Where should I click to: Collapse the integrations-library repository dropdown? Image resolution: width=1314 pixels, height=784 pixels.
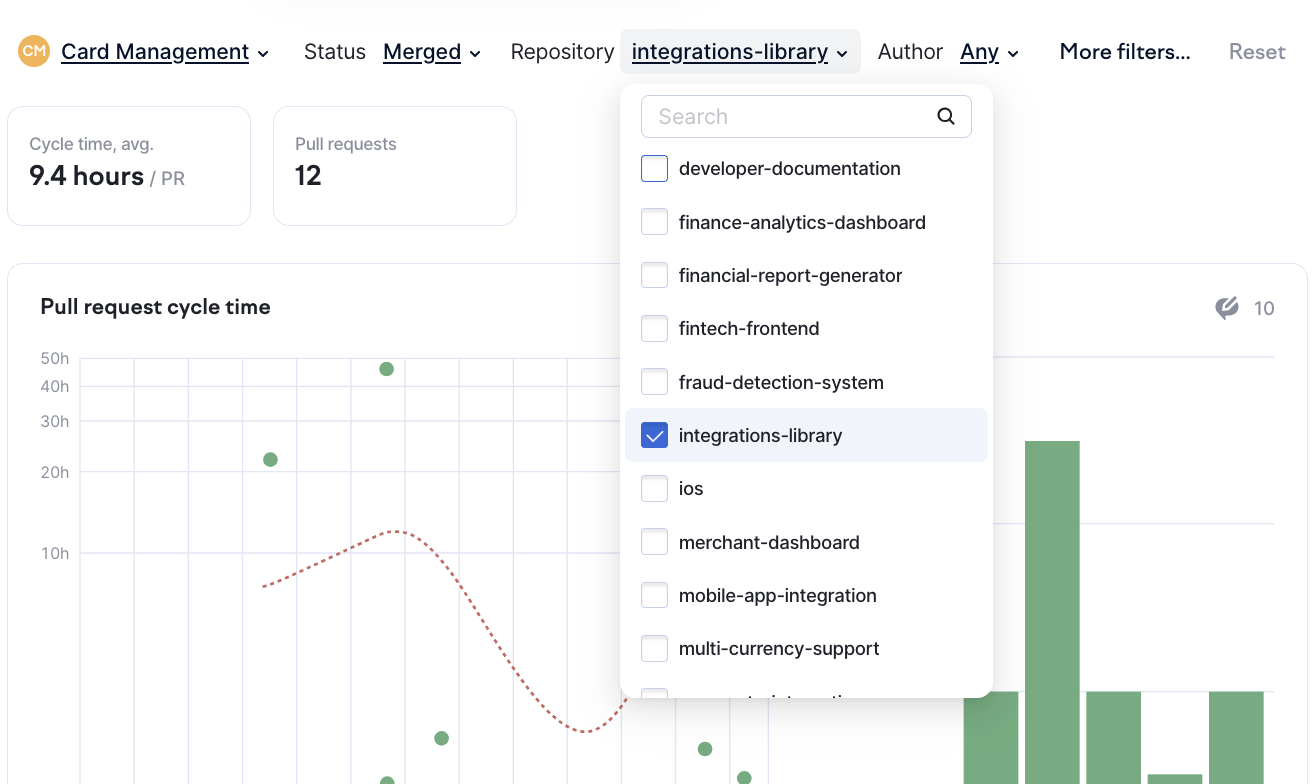739,52
